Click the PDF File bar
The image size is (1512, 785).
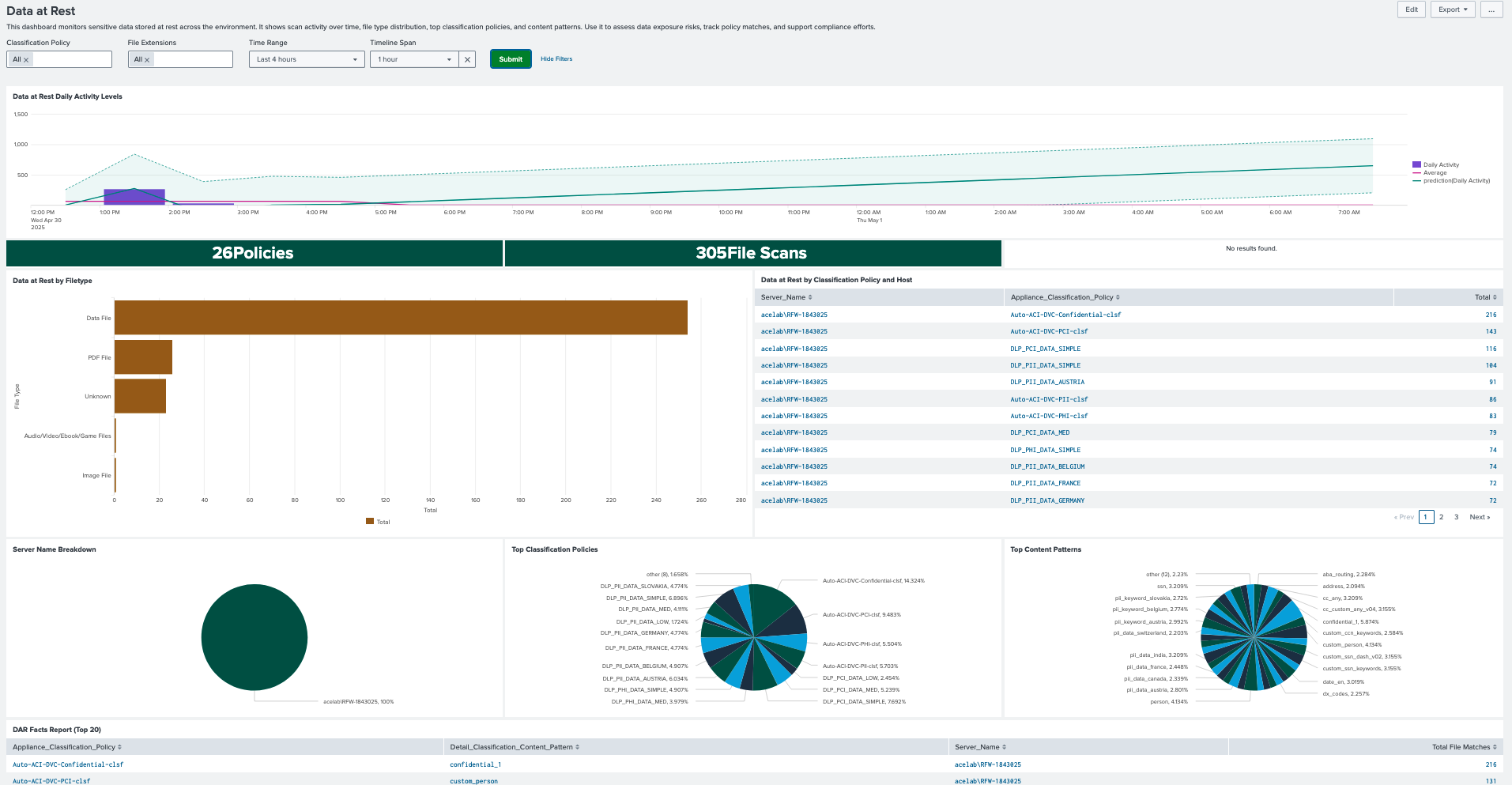pos(143,357)
